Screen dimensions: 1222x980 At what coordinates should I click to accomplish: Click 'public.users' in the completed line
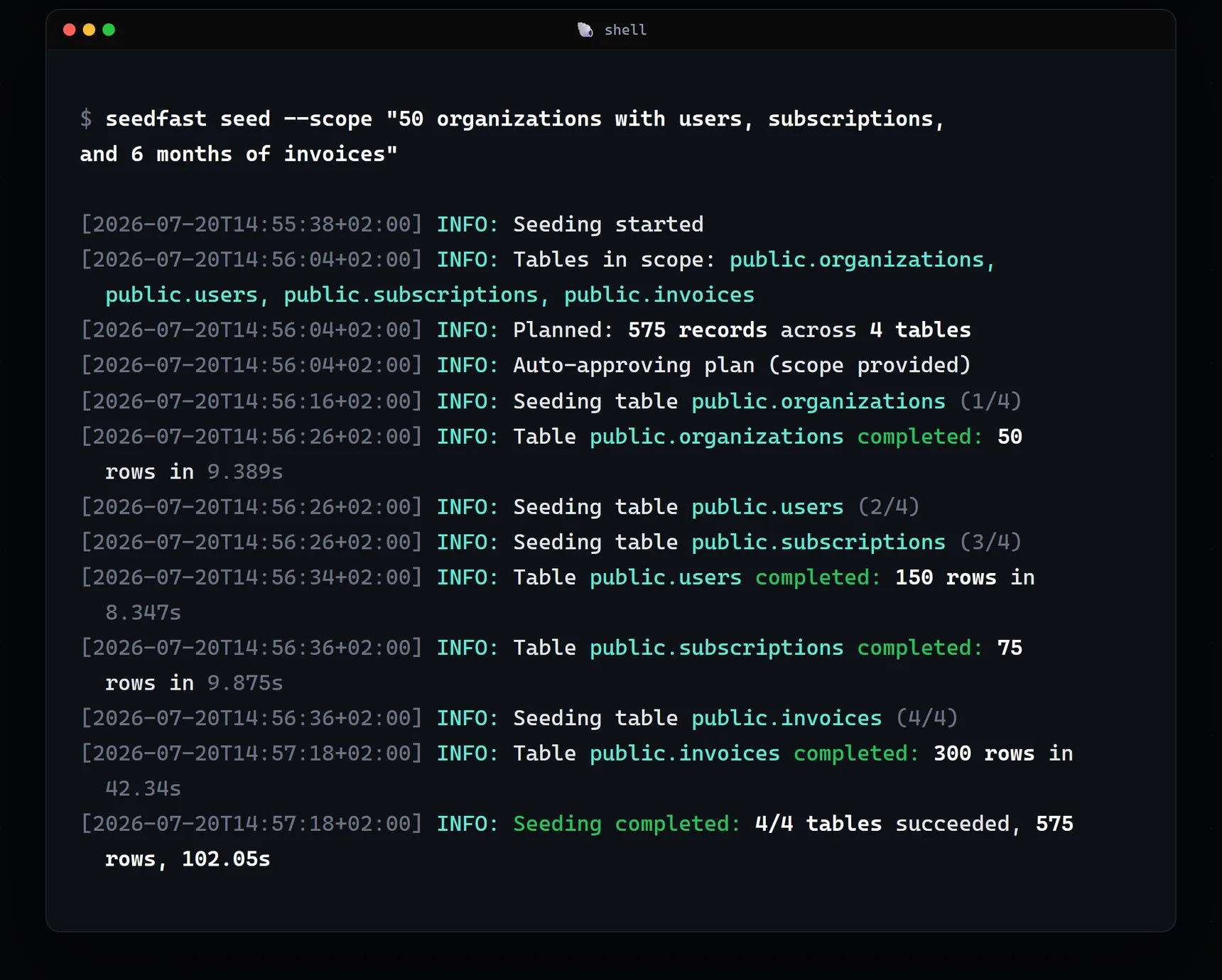666,577
